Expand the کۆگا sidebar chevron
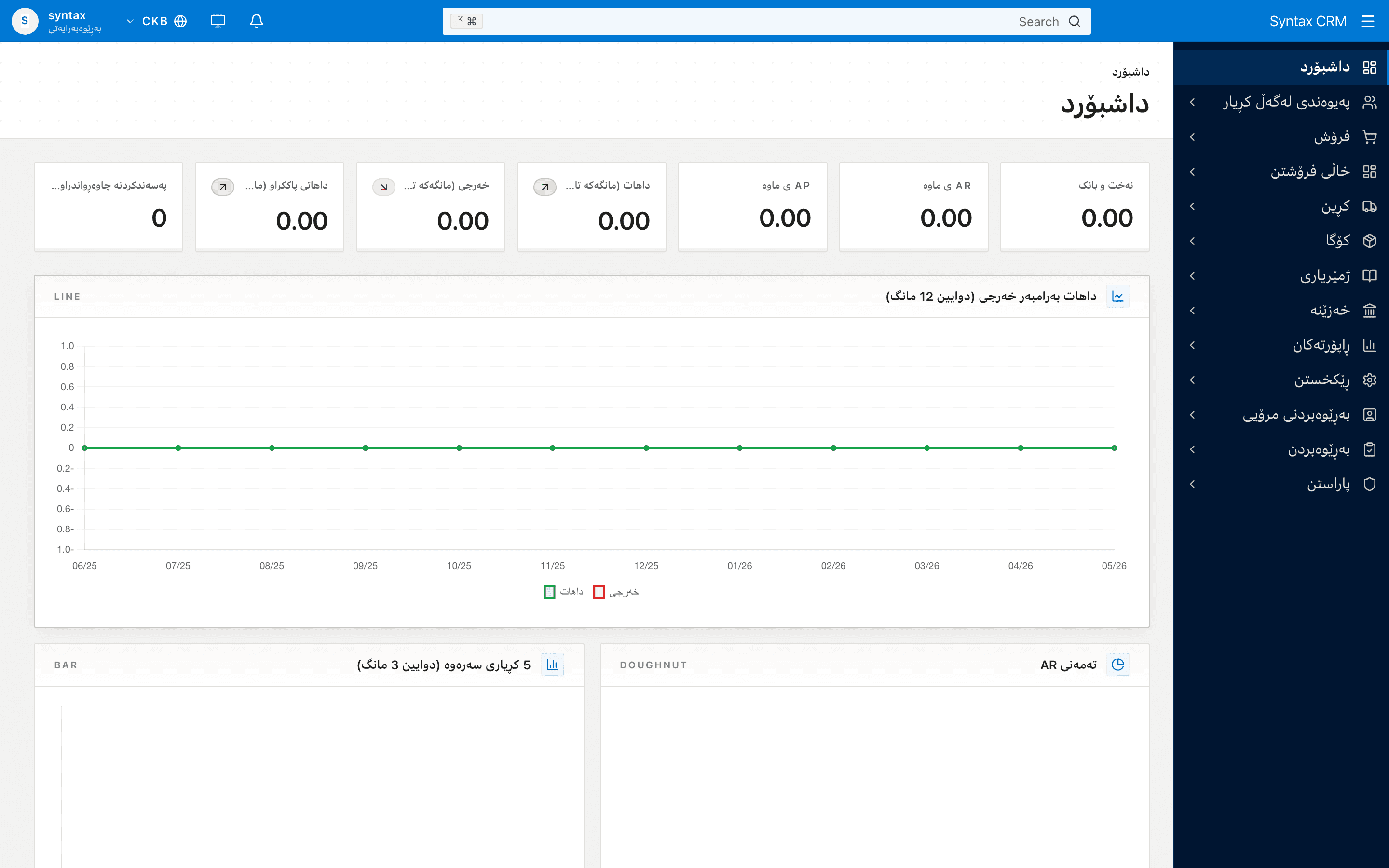The image size is (1389, 868). 1193,241
